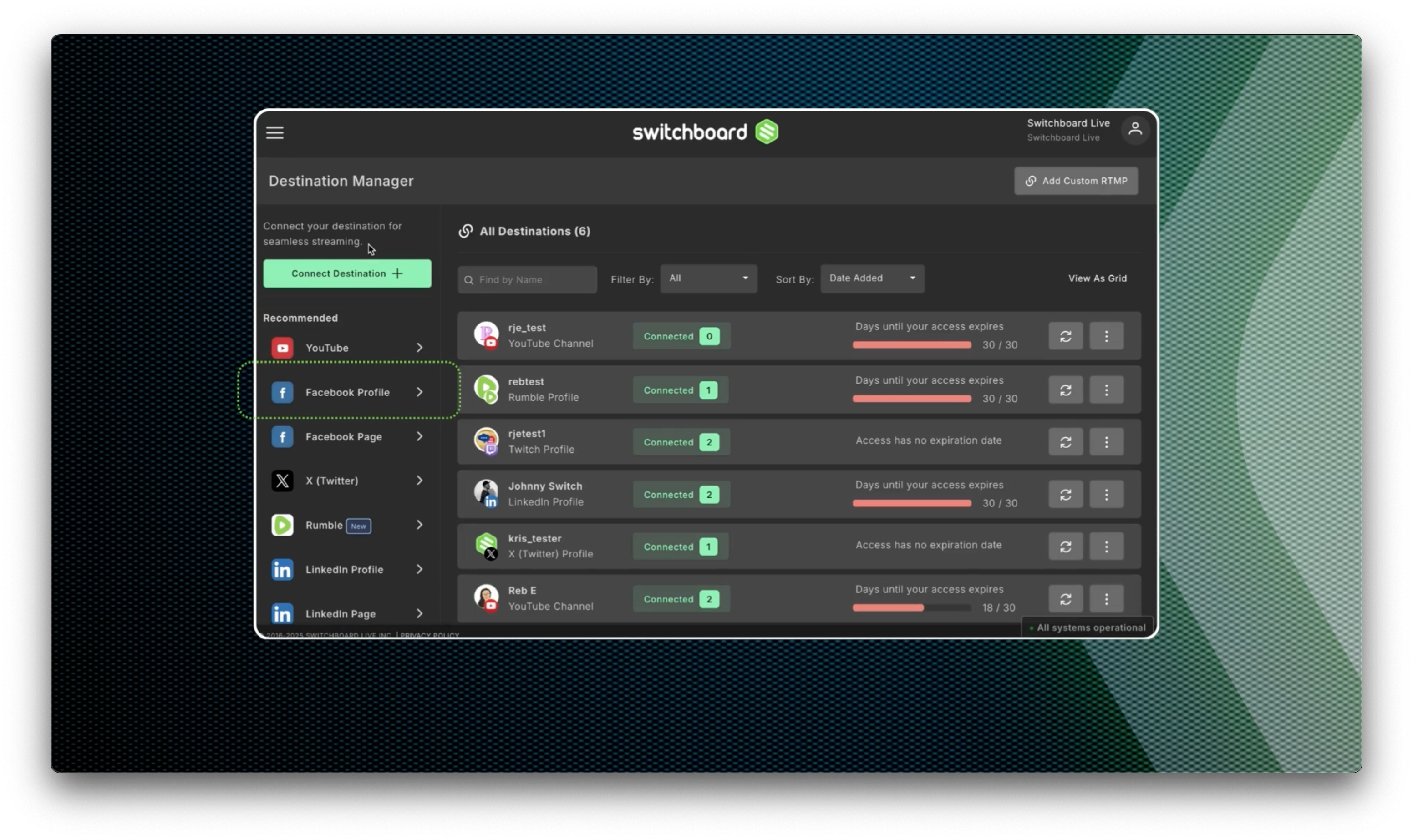The image size is (1413, 840).
Task: Click the "New" badge beside Rumble
Action: tap(358, 526)
